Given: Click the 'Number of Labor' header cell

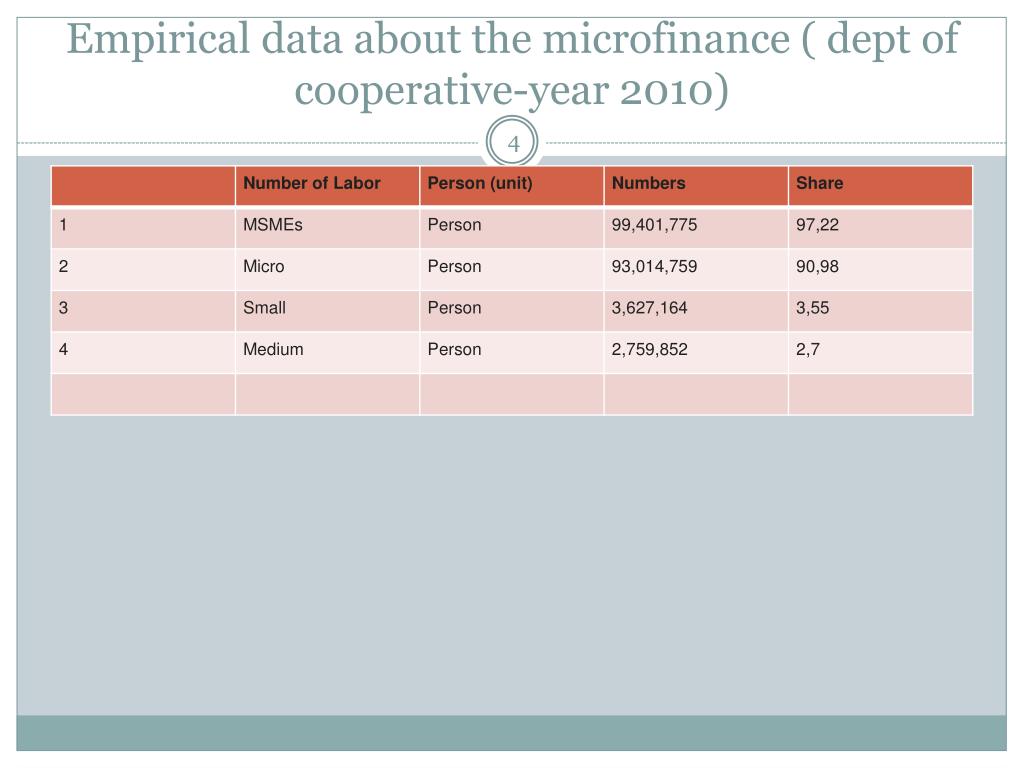Looking at the screenshot, I should [x=327, y=186].
